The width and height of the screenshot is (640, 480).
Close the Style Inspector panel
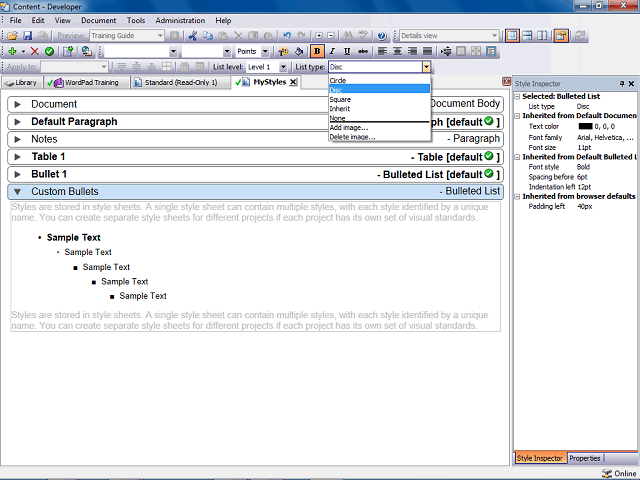[x=631, y=84]
